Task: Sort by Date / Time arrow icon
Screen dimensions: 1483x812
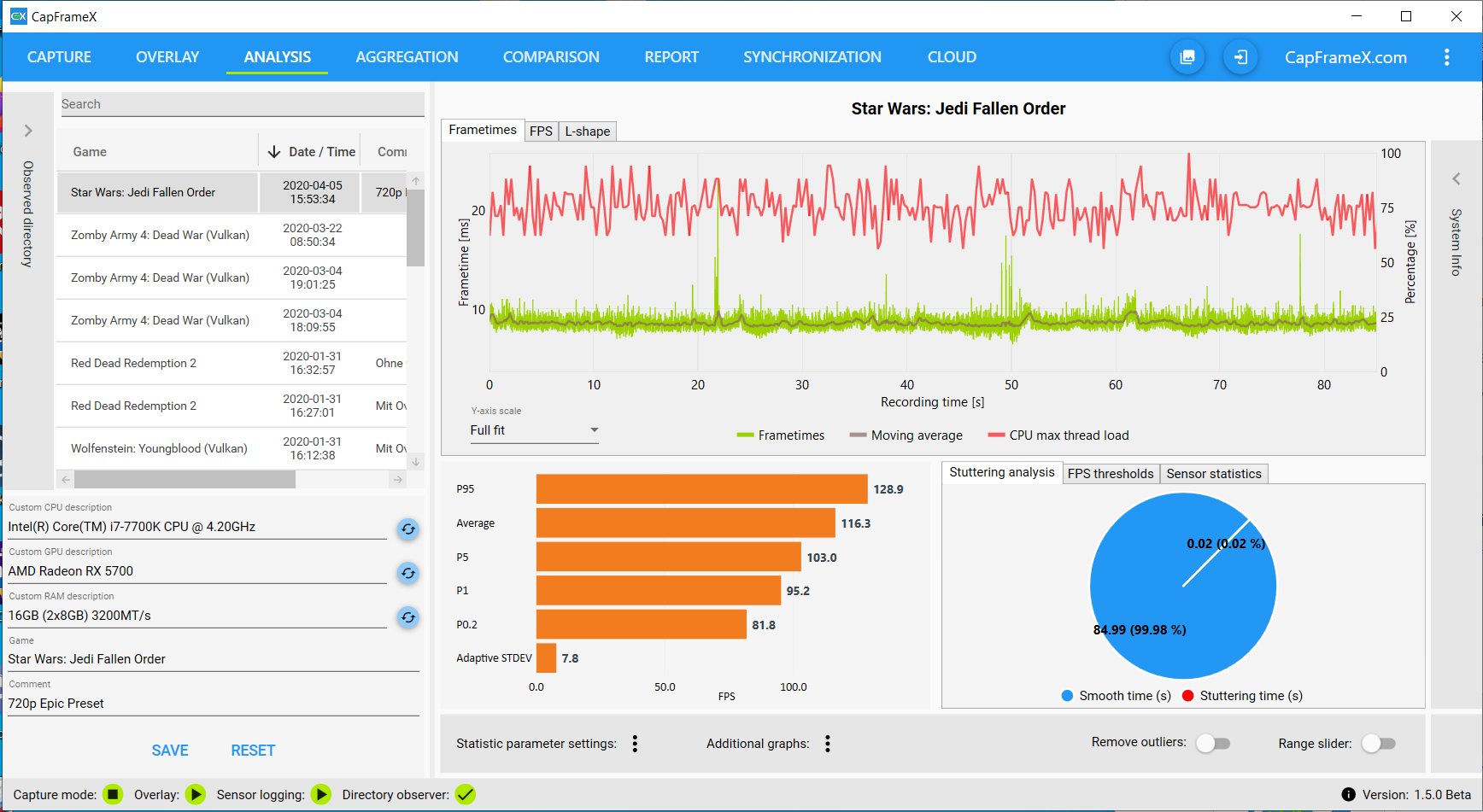Action: coord(274,152)
